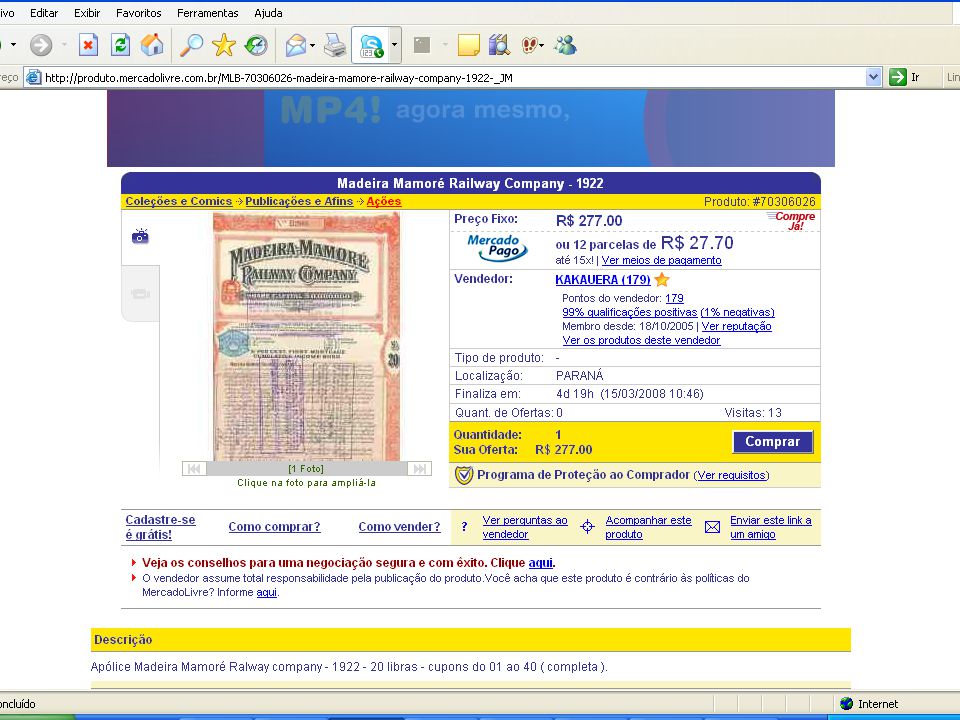Click the Mail envelope toolbar icon
Image resolution: width=960 pixels, height=720 pixels.
pos(296,45)
